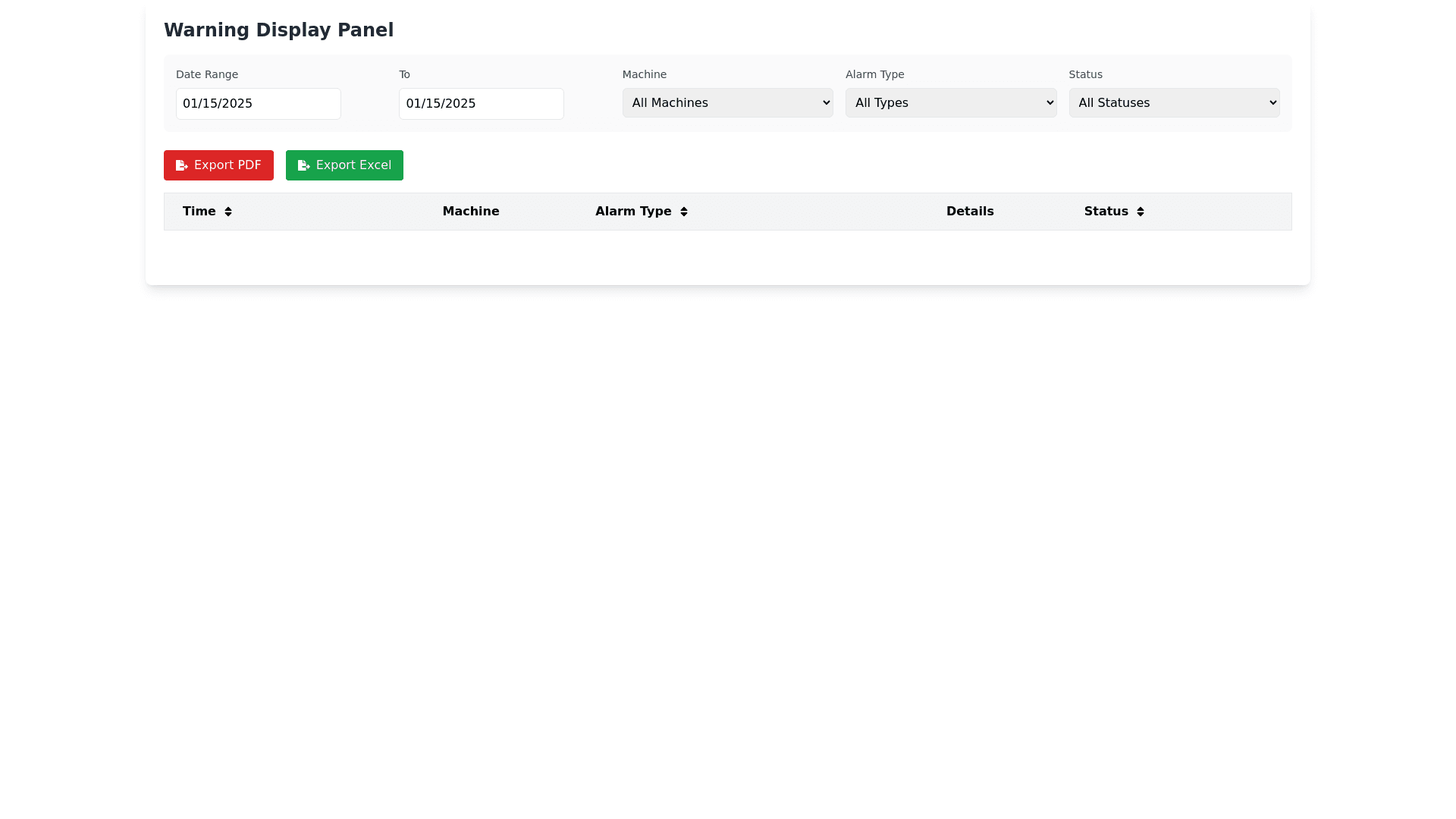Click the file icon on Export Excel

pos(303,165)
